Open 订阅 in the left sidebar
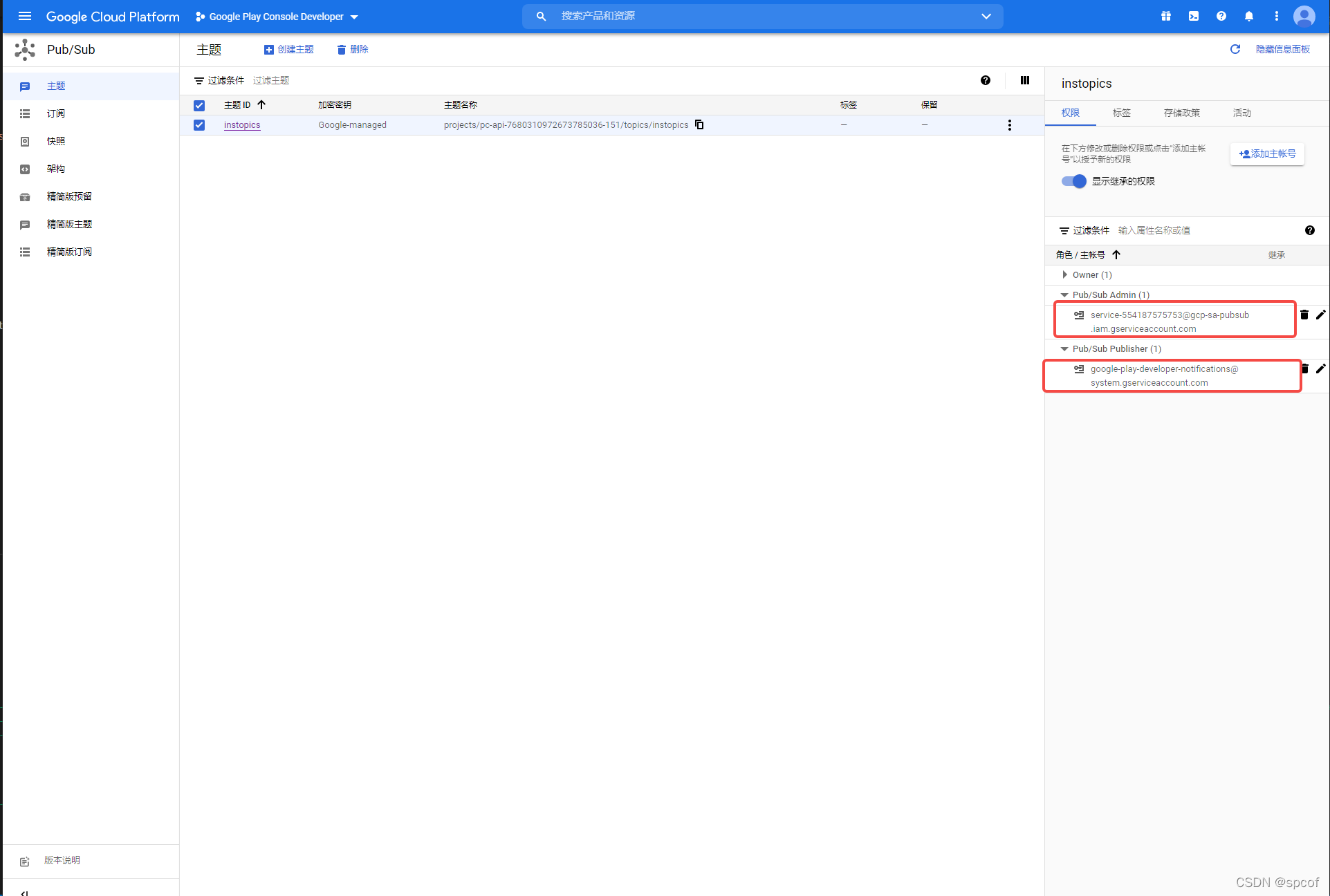This screenshot has height=896, width=1330. pos(56,113)
